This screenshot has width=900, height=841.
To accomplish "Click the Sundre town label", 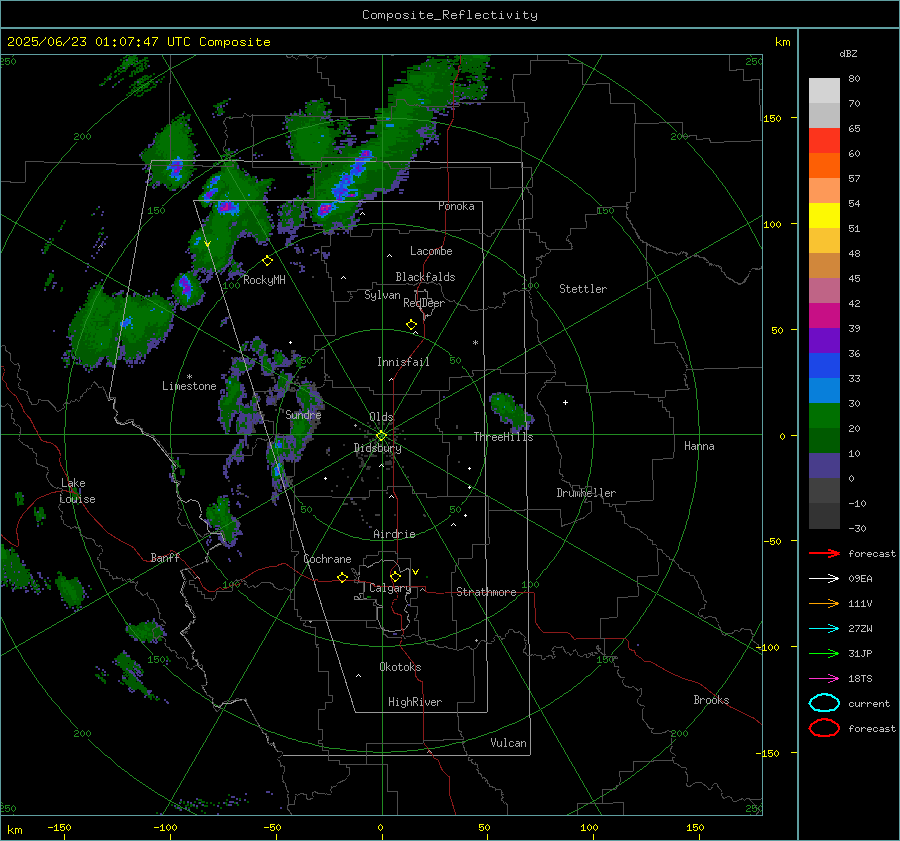I will click(303, 414).
